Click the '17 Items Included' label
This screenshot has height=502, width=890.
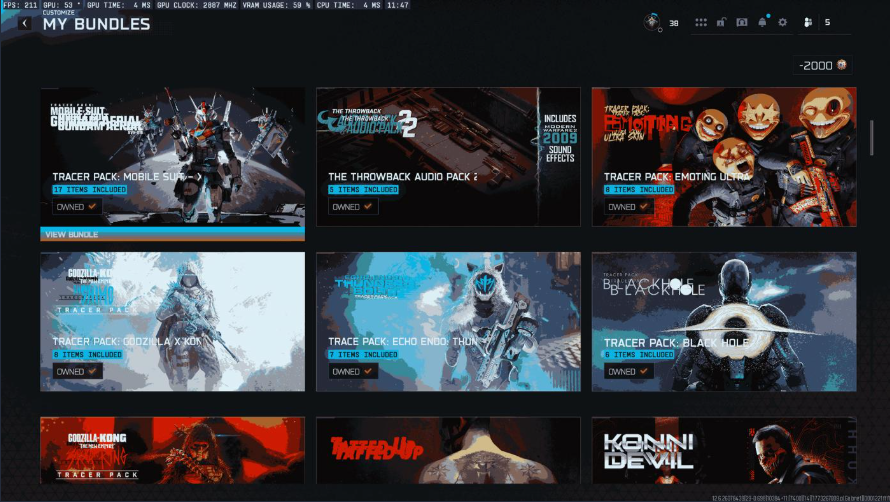click(x=90, y=190)
